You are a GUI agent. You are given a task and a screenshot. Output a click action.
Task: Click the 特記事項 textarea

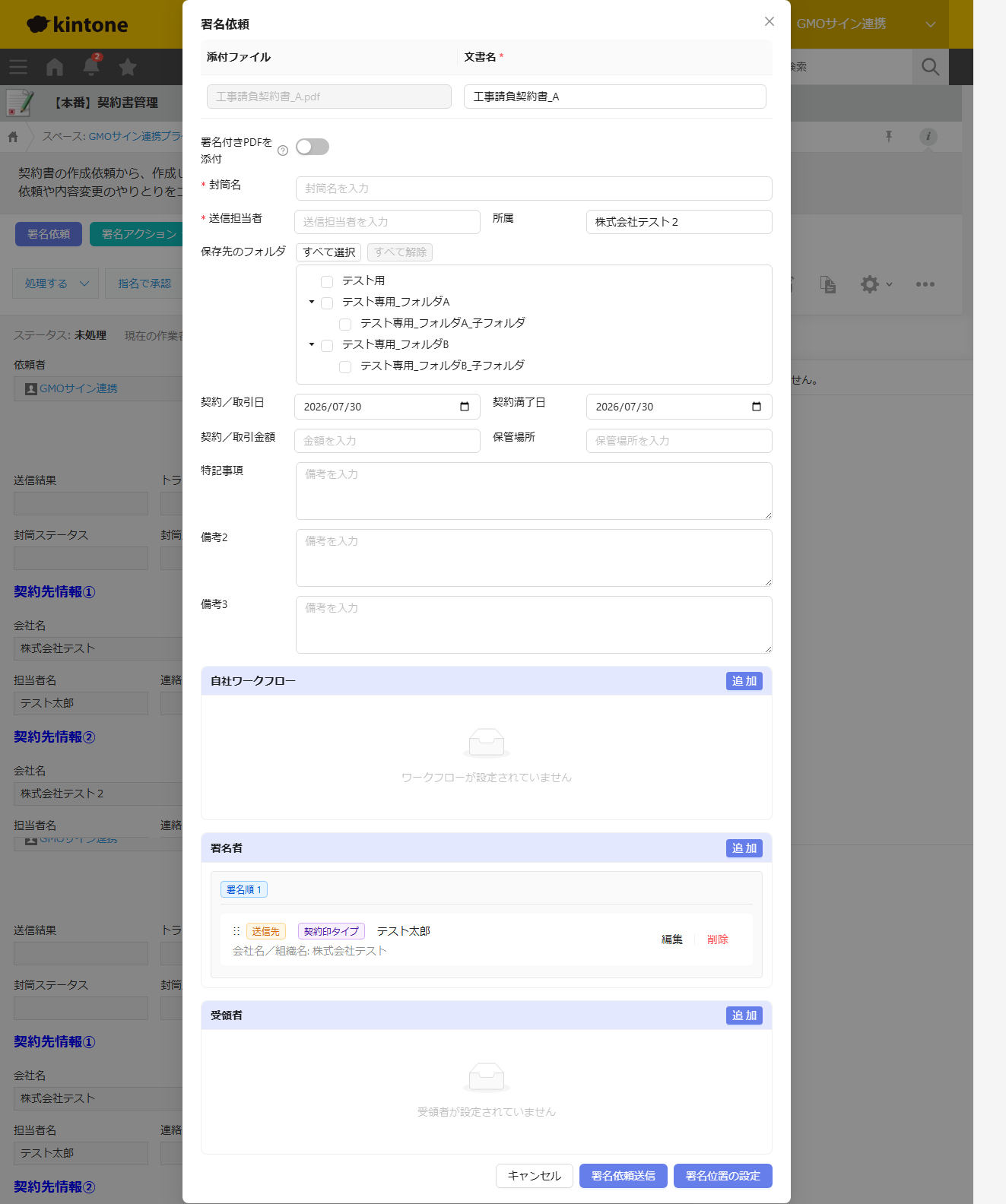point(534,491)
